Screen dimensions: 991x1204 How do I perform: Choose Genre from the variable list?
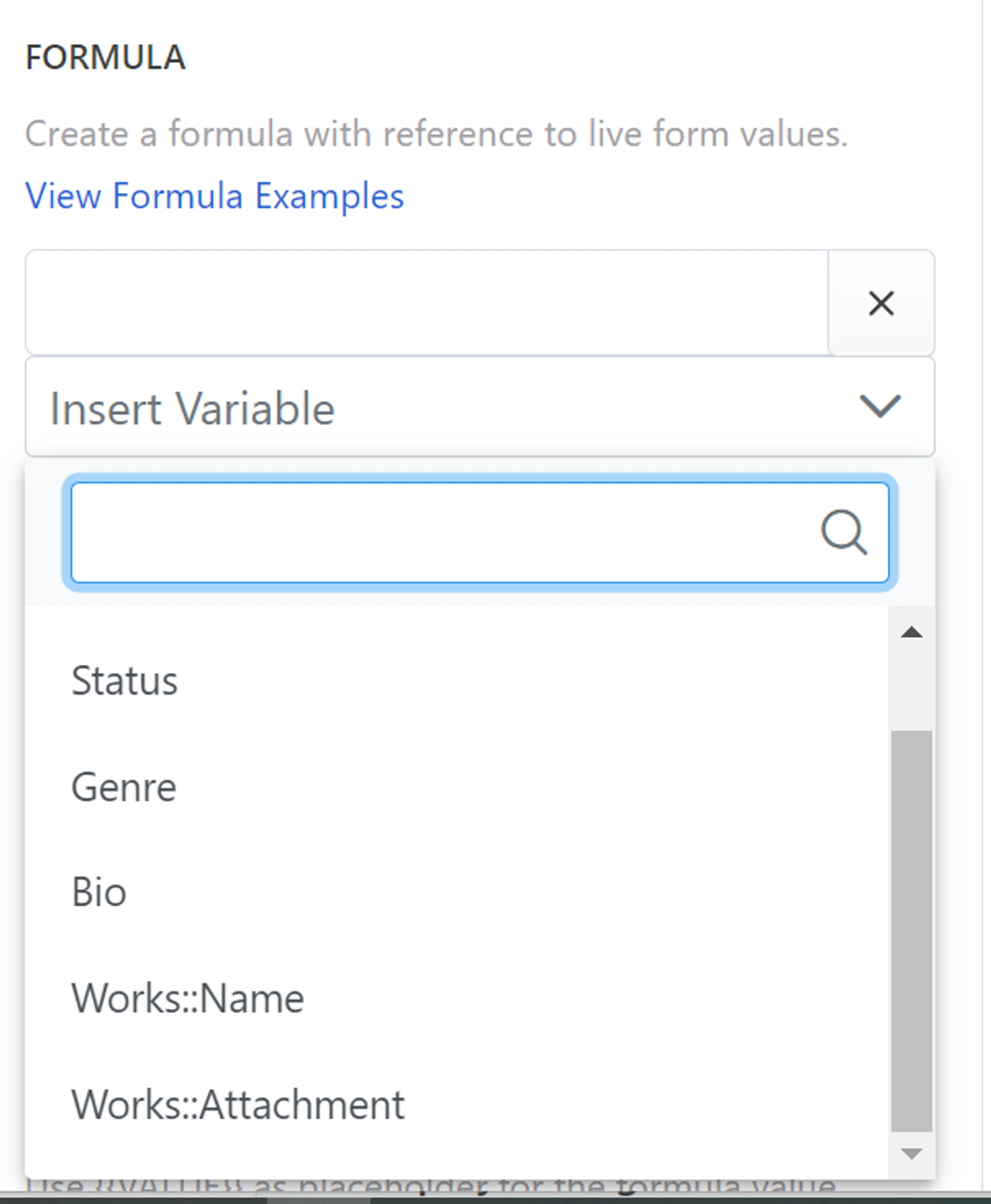tap(124, 787)
